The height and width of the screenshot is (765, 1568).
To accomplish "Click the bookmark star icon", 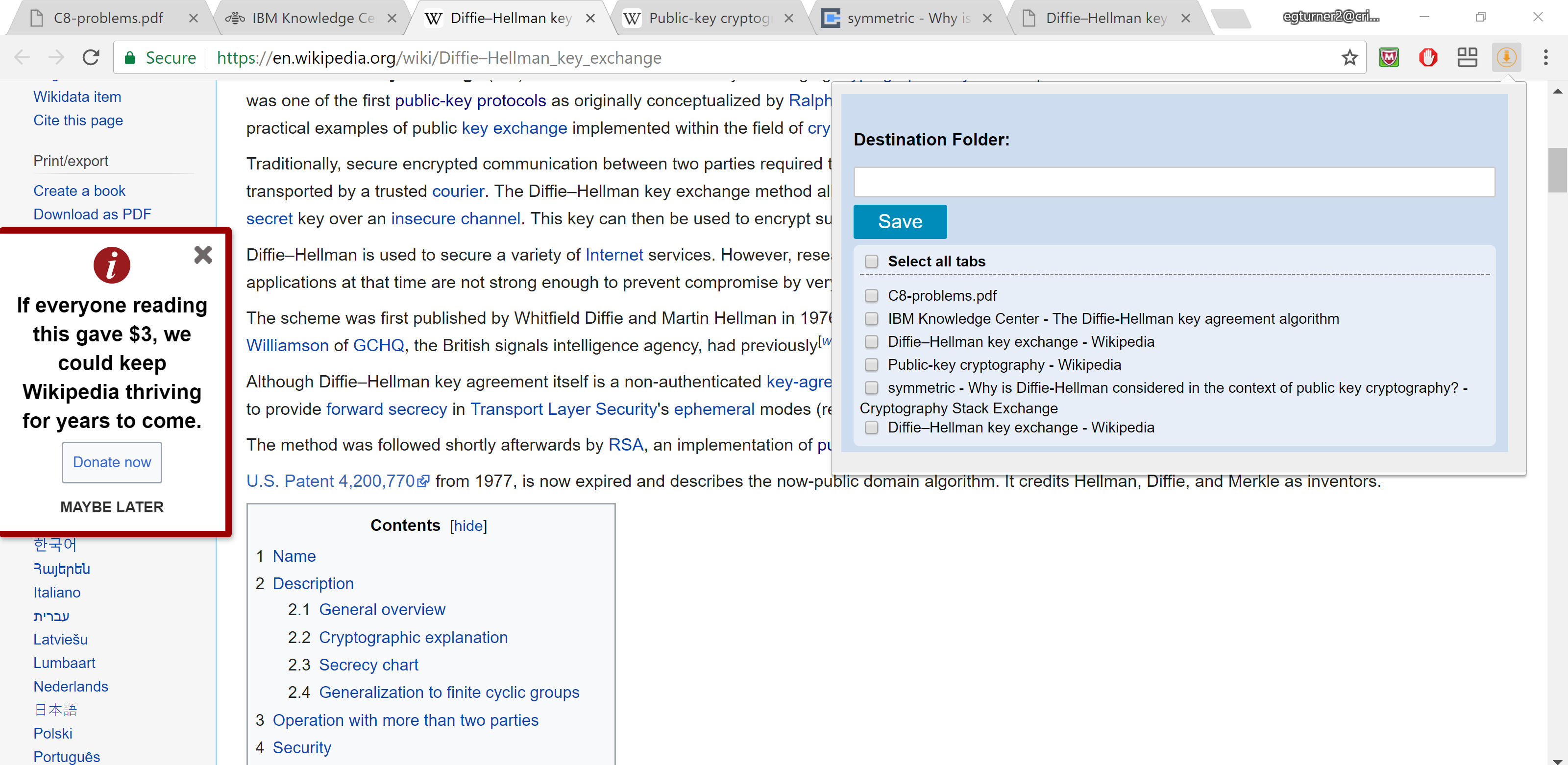I will click(x=1349, y=58).
